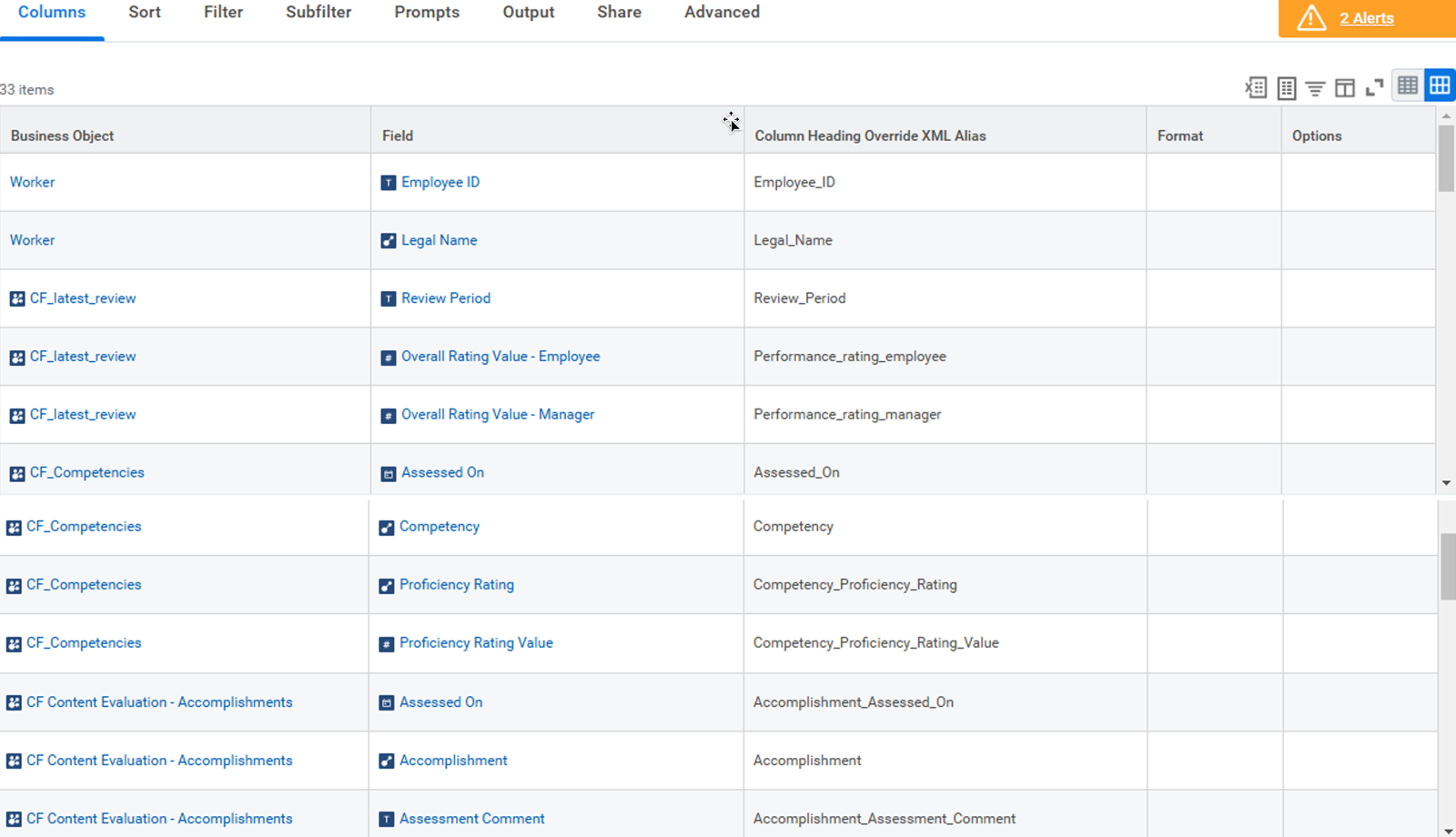Viewport: 1456px width, 837px height.
Task: Click the grid filter funnel icon in toolbar
Action: tap(1315, 88)
